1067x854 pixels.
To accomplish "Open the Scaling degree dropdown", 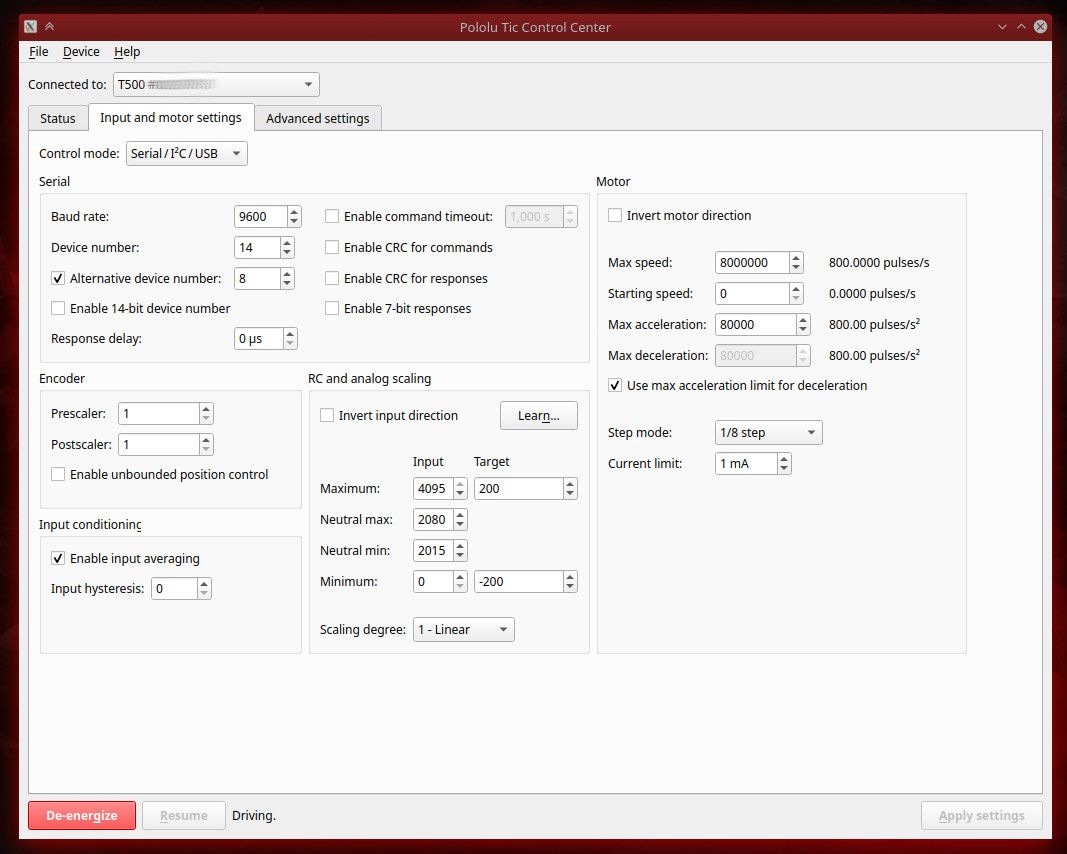I will (x=463, y=629).
